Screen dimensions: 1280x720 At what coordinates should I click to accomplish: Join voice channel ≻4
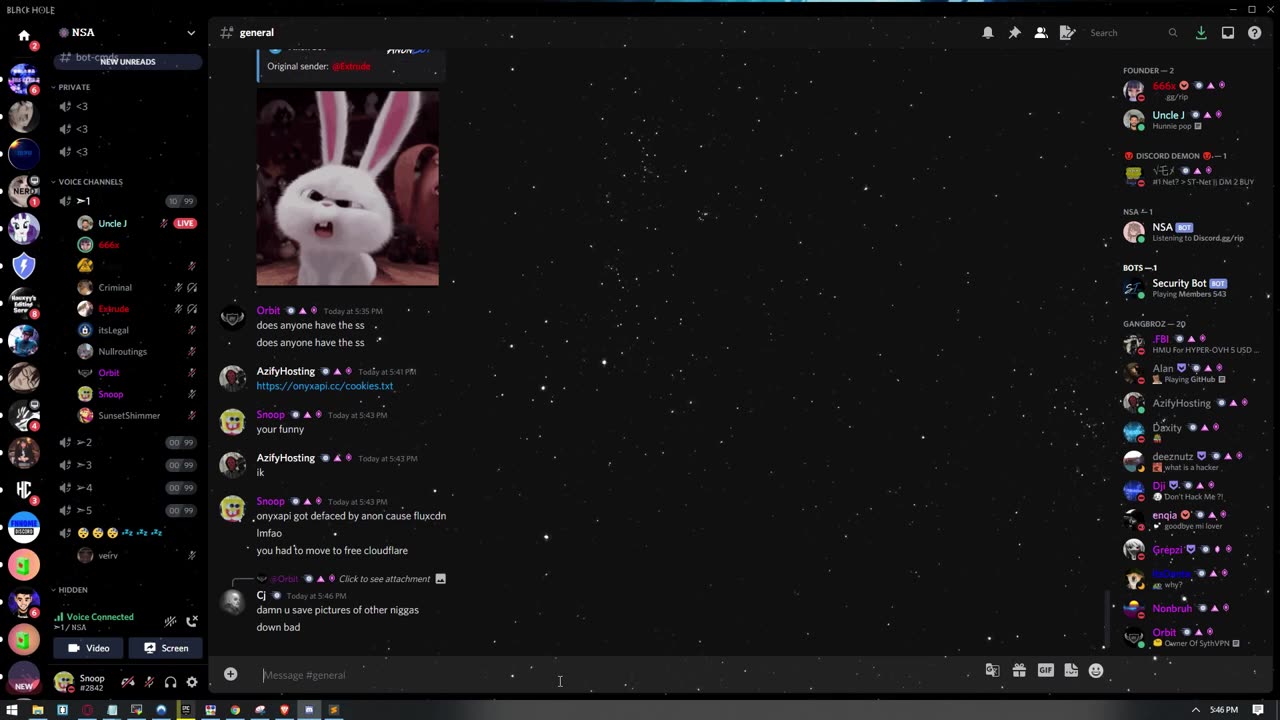tap(126, 488)
